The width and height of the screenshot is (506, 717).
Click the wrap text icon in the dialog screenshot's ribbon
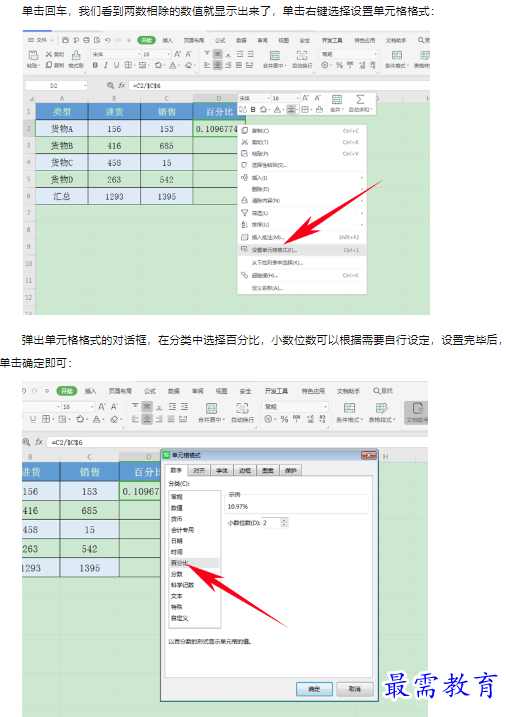point(242,408)
